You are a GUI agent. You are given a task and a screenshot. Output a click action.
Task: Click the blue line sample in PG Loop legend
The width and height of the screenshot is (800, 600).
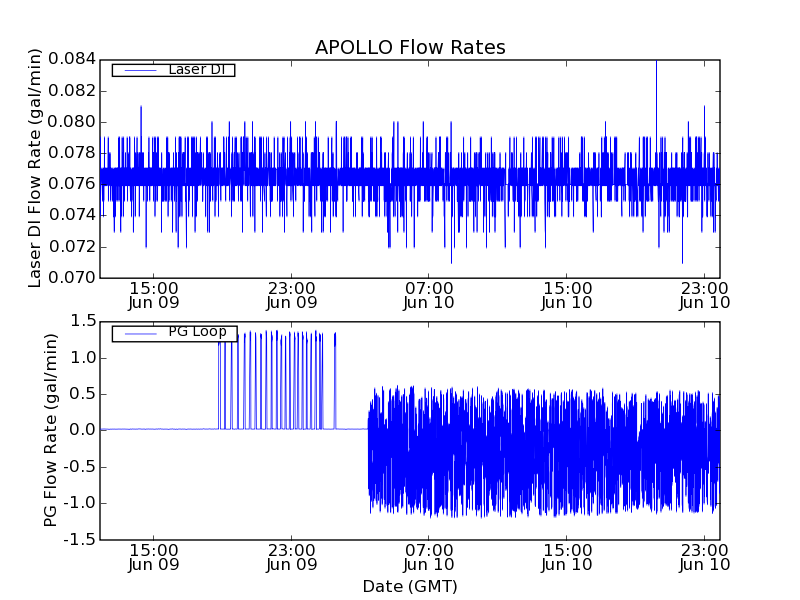[x=138, y=333]
